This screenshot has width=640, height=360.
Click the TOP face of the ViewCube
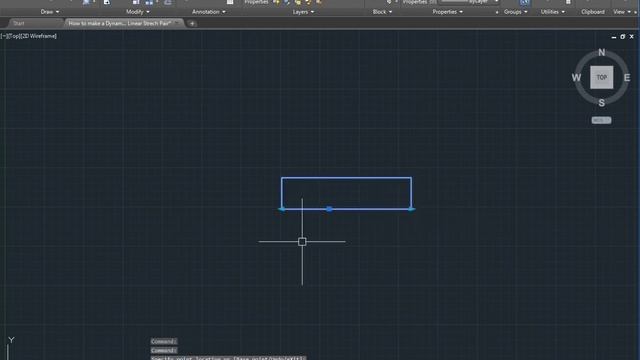point(602,77)
